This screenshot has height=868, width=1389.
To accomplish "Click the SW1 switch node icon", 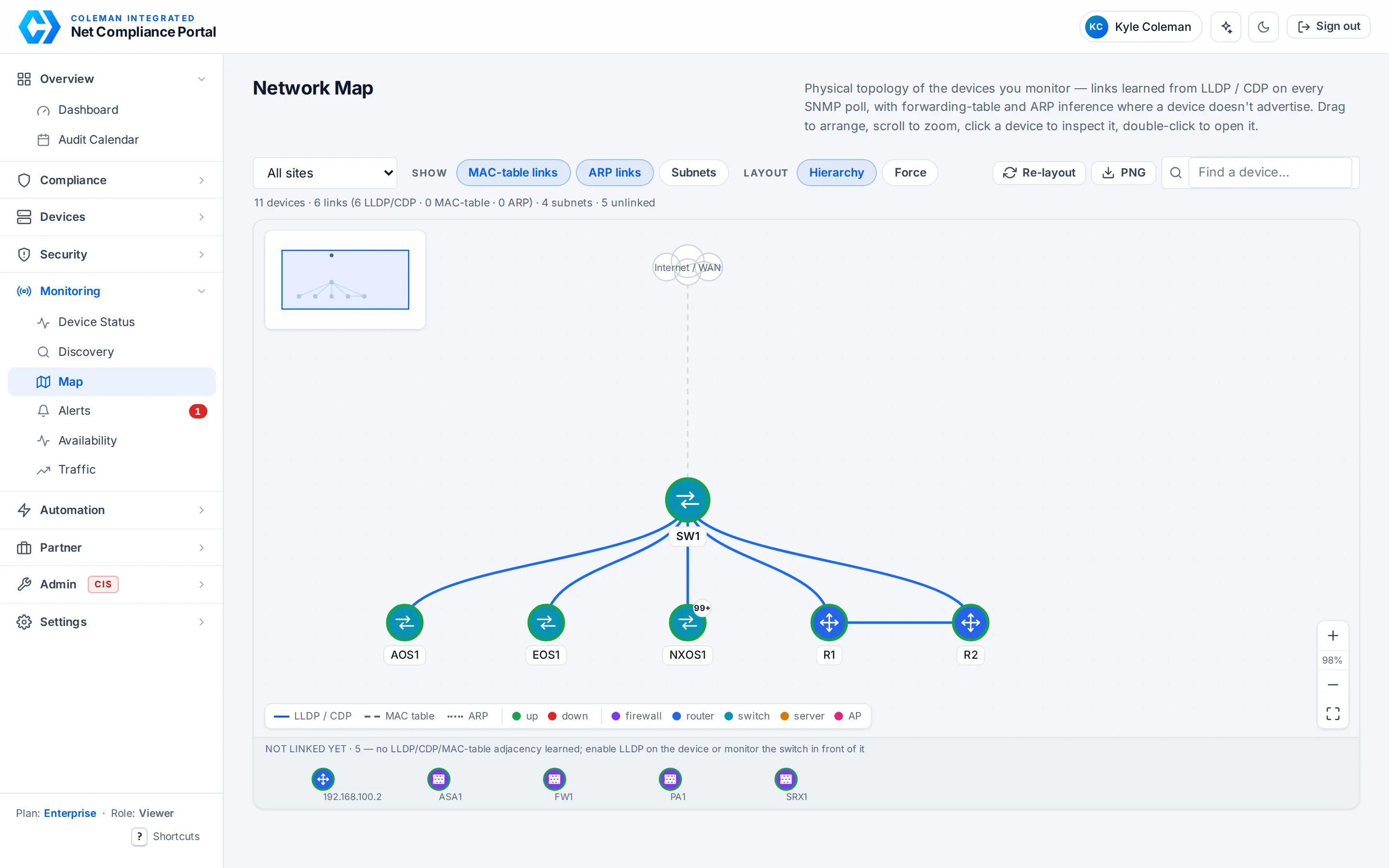I will [x=688, y=500].
